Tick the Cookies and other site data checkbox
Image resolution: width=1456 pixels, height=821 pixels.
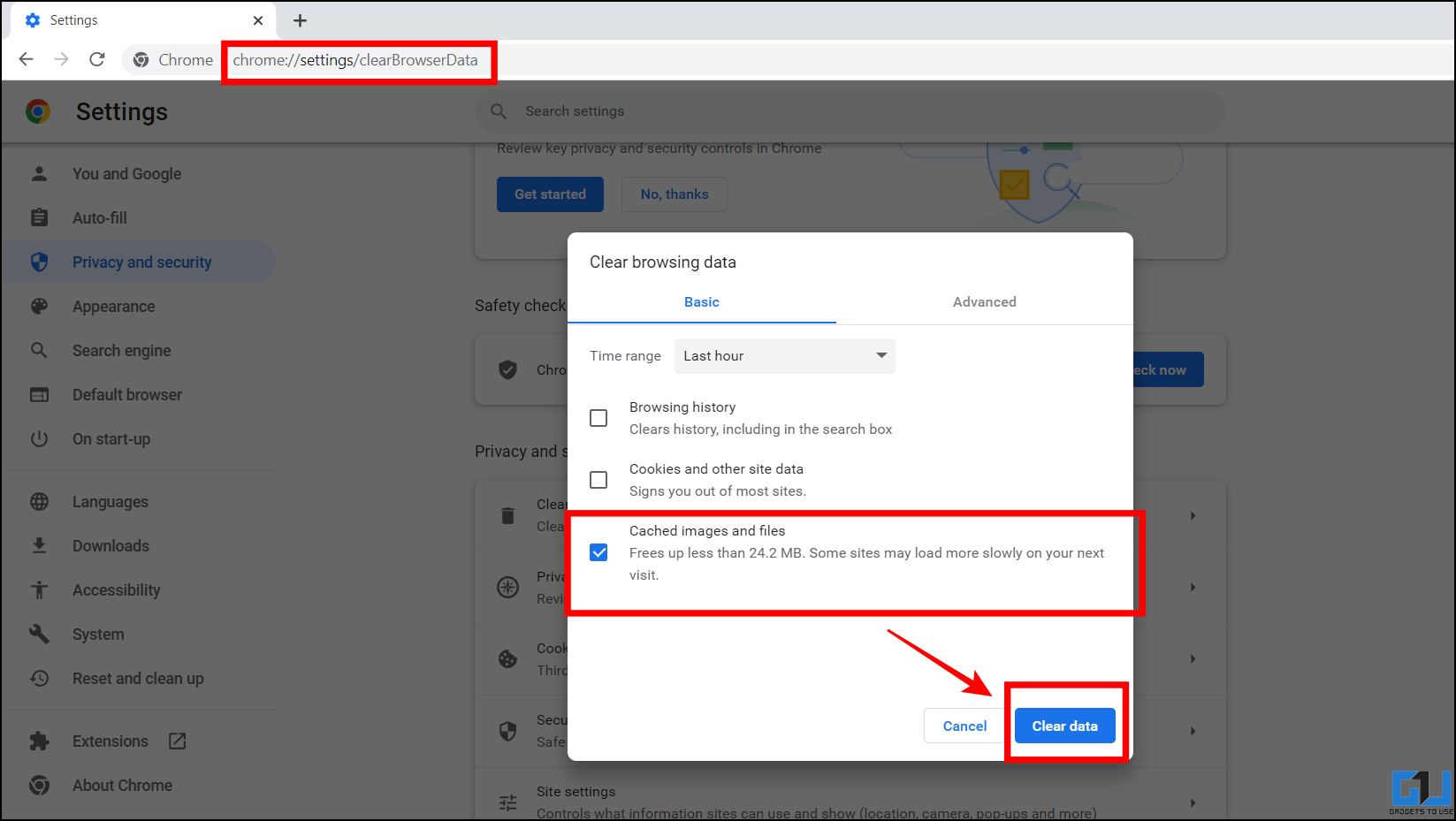pos(598,480)
